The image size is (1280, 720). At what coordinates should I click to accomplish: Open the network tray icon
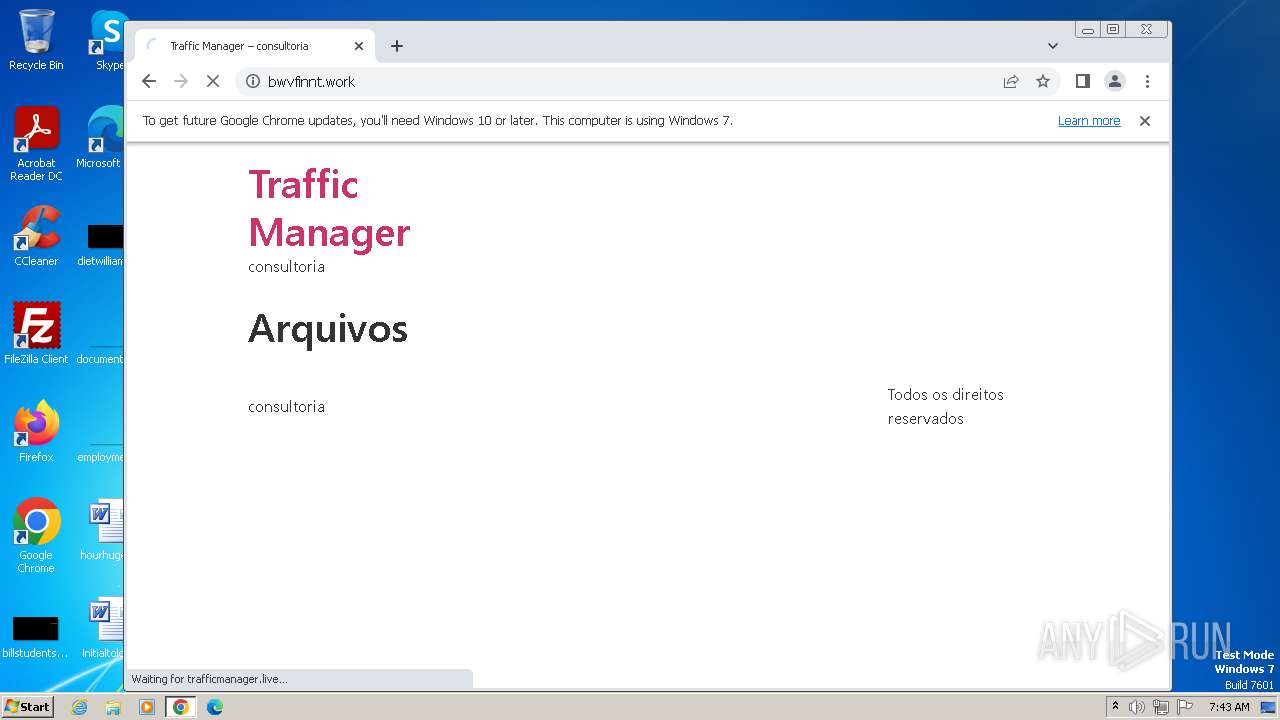(x=1161, y=707)
